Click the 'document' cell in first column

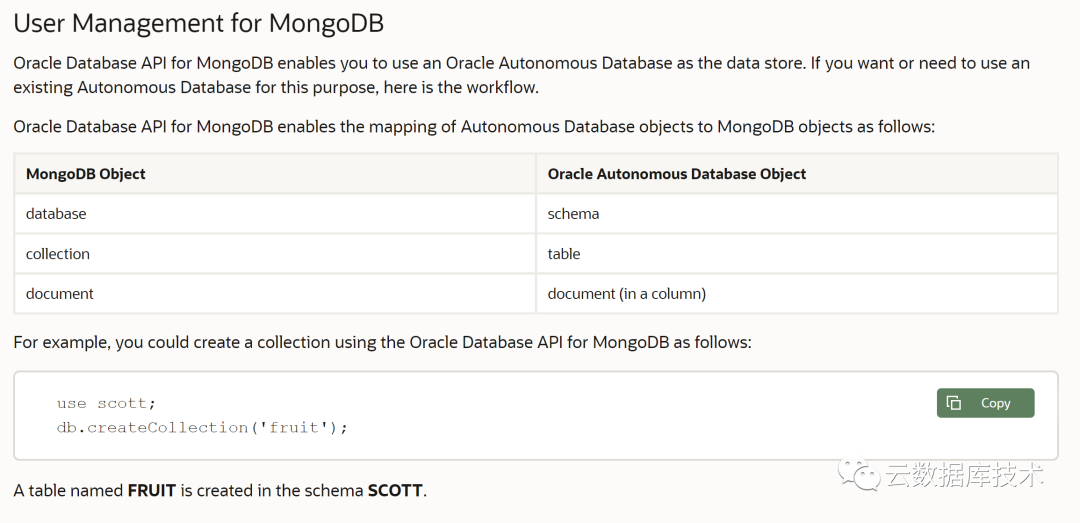(x=60, y=294)
